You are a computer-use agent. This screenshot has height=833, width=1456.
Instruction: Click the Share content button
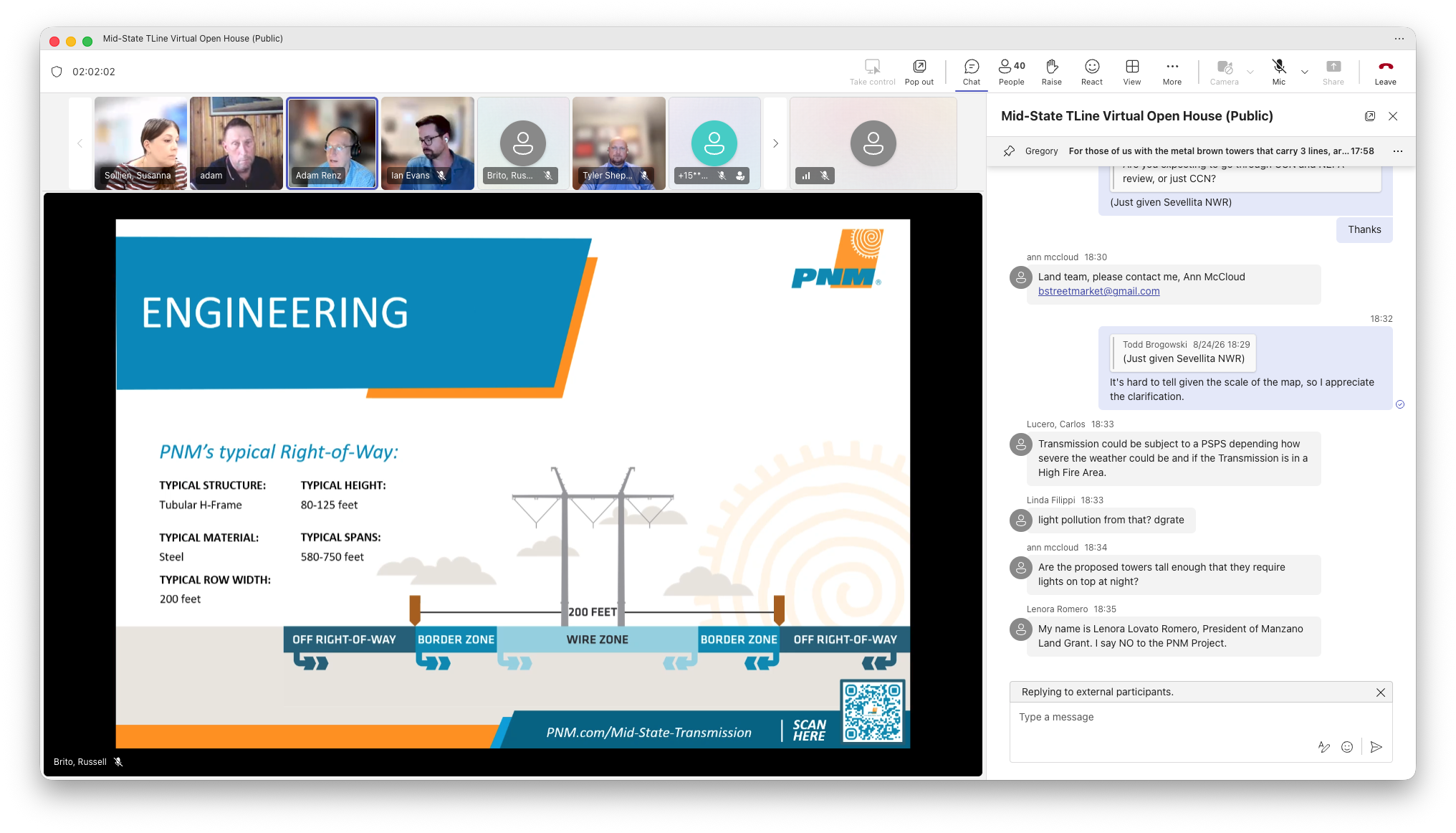pos(1333,72)
